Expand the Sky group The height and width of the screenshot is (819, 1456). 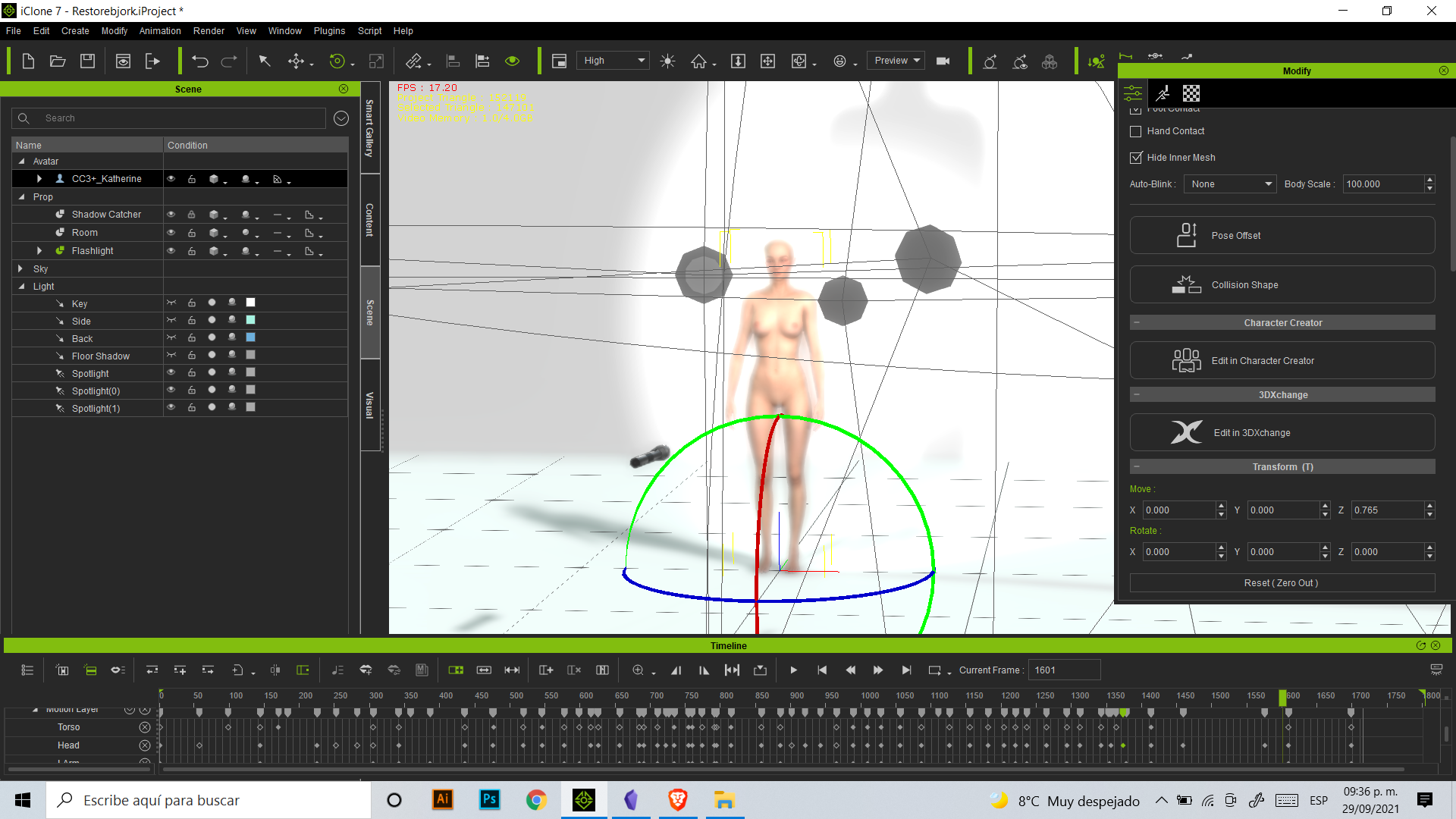tap(20, 268)
